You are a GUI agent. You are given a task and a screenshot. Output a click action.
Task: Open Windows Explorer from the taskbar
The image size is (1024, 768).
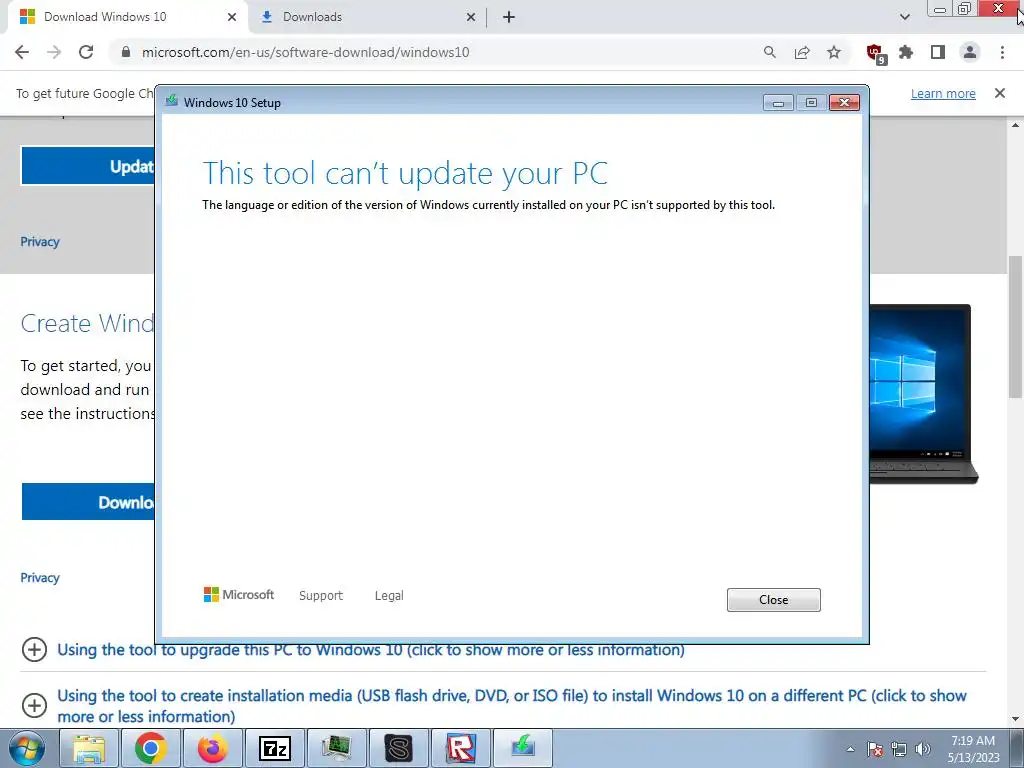89,748
